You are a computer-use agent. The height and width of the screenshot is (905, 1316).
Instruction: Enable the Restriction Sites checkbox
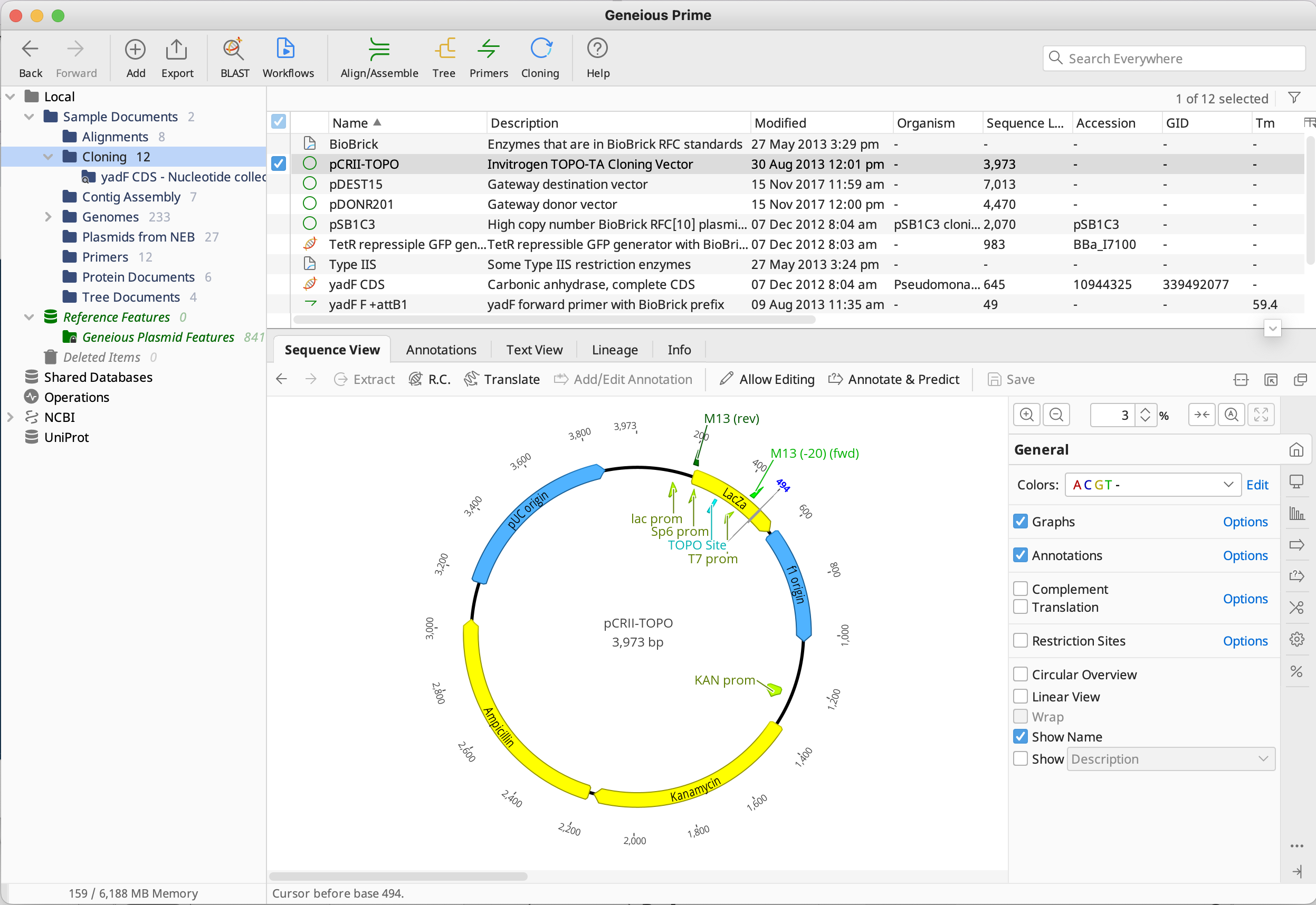click(1021, 641)
